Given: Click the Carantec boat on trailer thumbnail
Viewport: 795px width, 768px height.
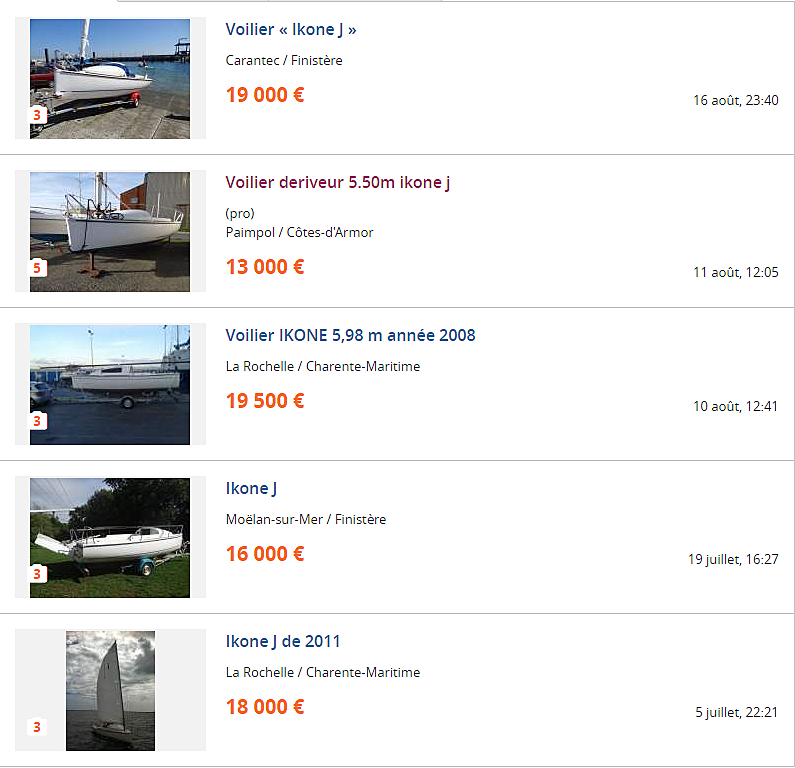Looking at the screenshot, I should click(110, 79).
